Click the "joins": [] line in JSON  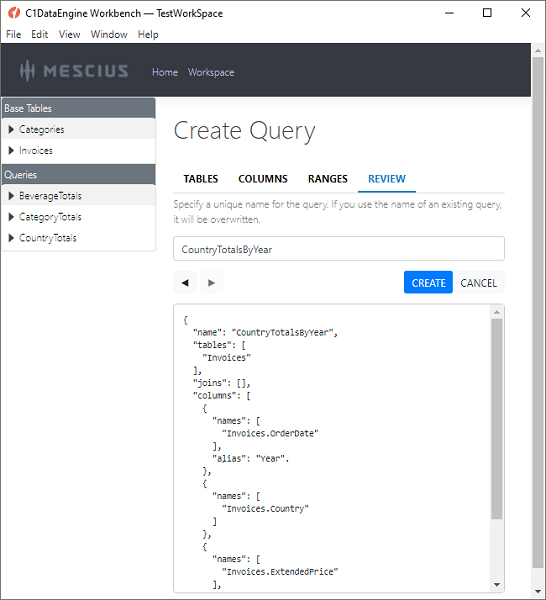click(x=222, y=383)
